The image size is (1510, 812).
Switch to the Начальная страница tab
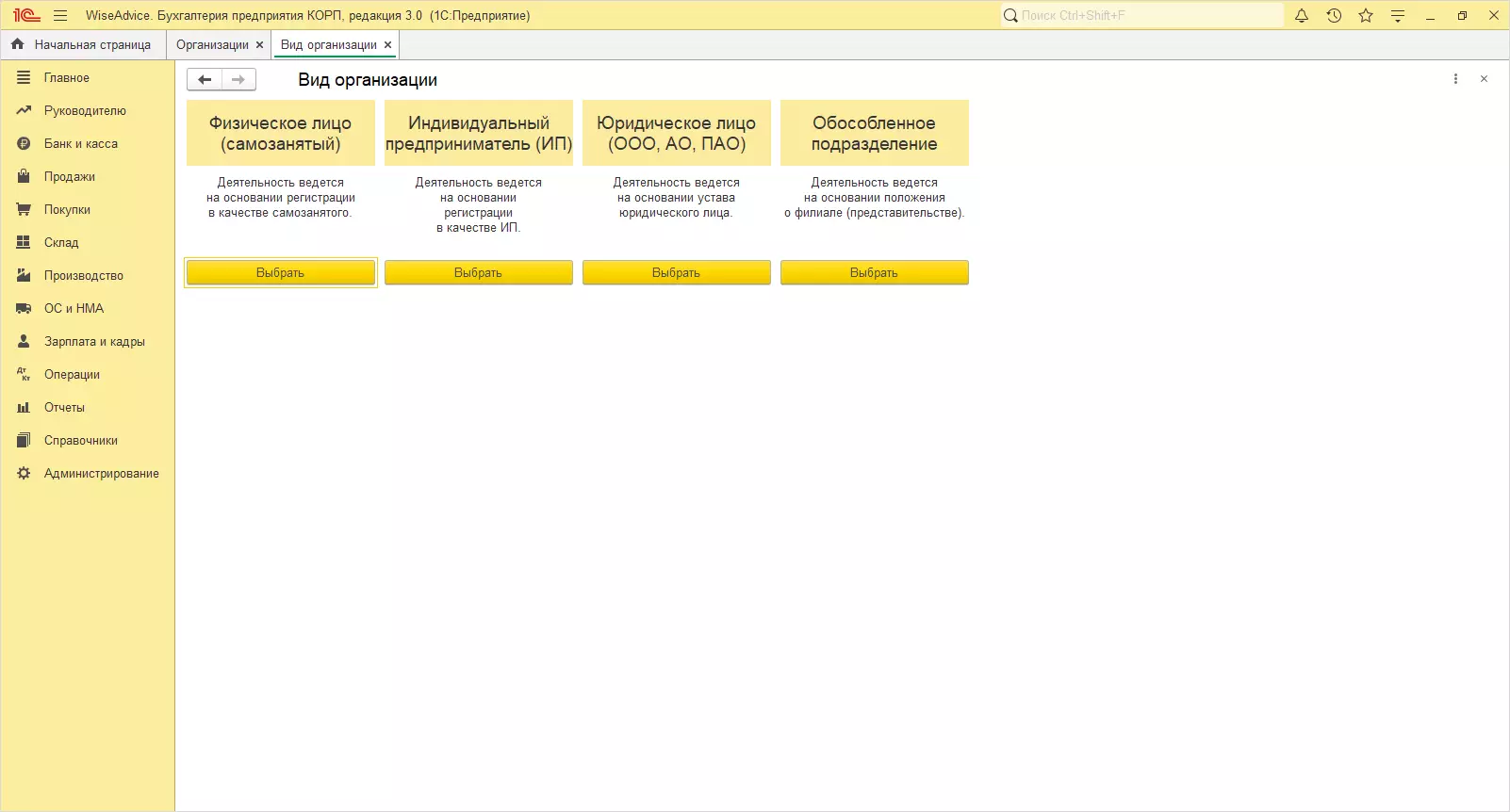pos(83,44)
